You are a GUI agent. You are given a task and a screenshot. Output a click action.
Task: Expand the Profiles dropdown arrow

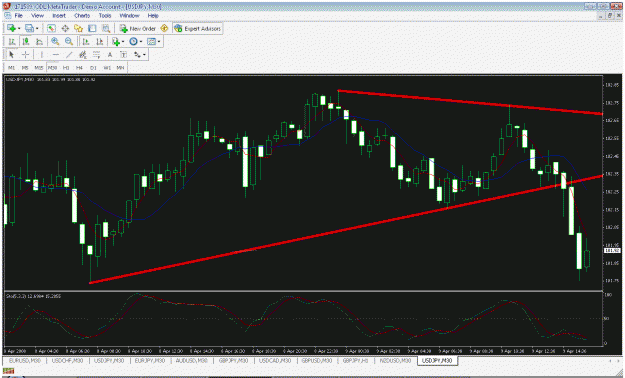tap(37, 28)
